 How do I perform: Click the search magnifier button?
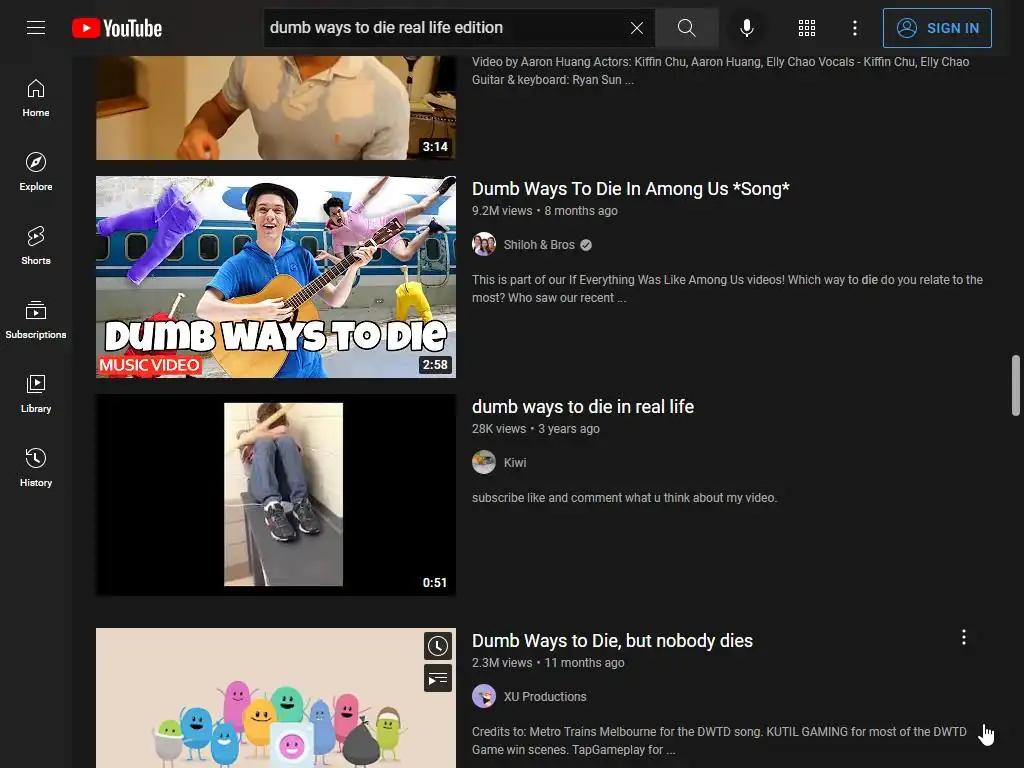coord(686,28)
